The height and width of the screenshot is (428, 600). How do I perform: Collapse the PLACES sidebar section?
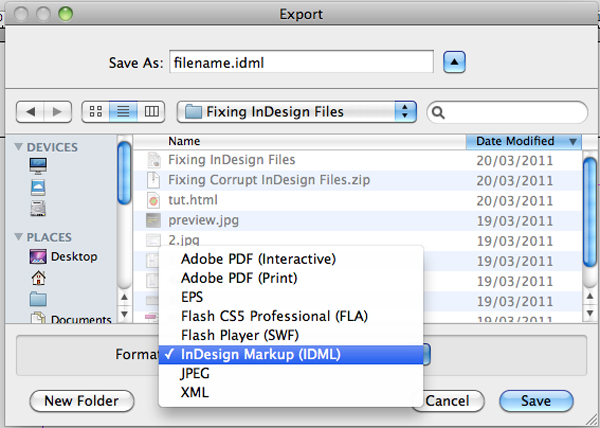pos(18,237)
